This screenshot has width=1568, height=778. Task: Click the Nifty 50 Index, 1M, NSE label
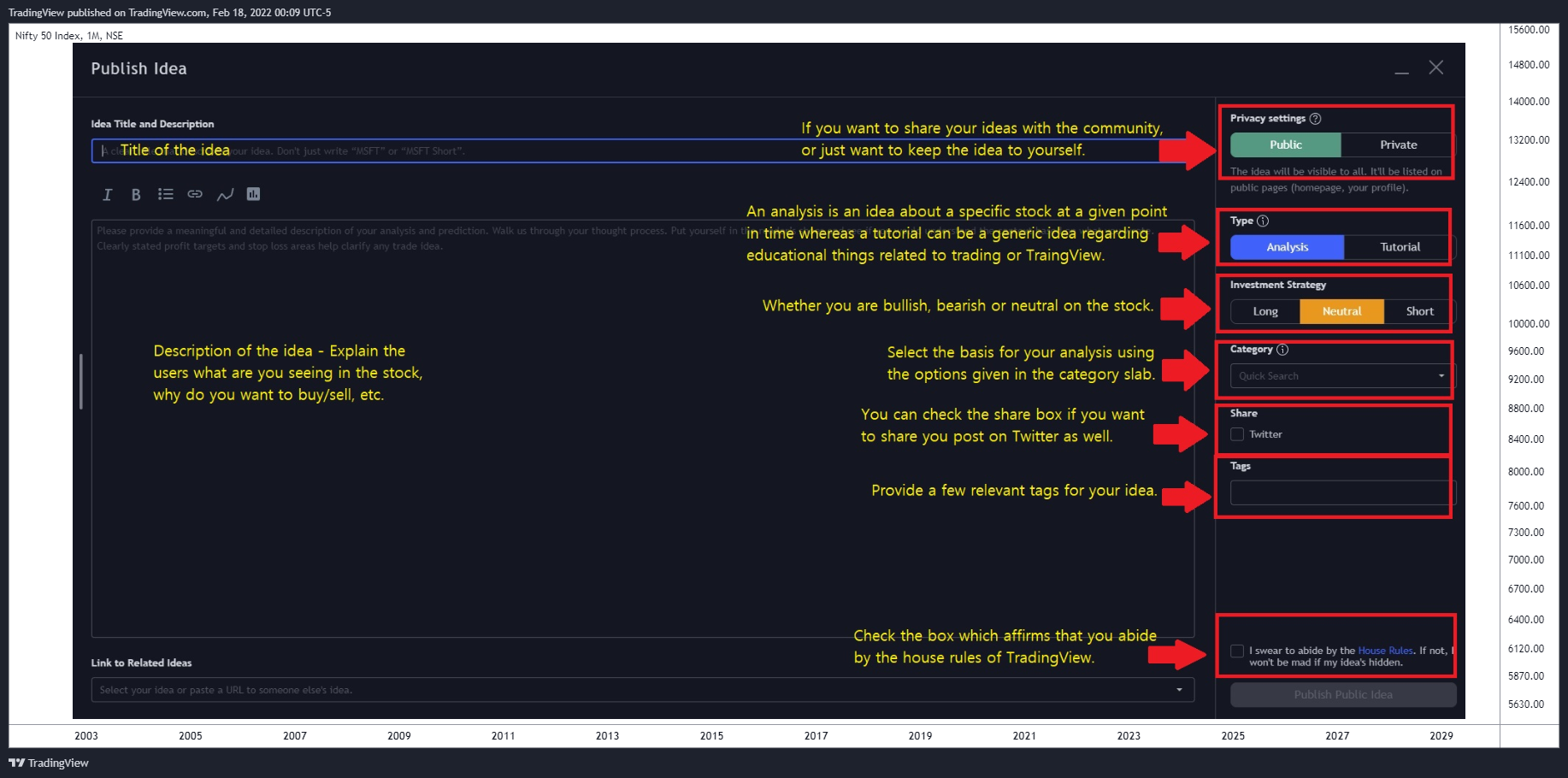tap(69, 36)
